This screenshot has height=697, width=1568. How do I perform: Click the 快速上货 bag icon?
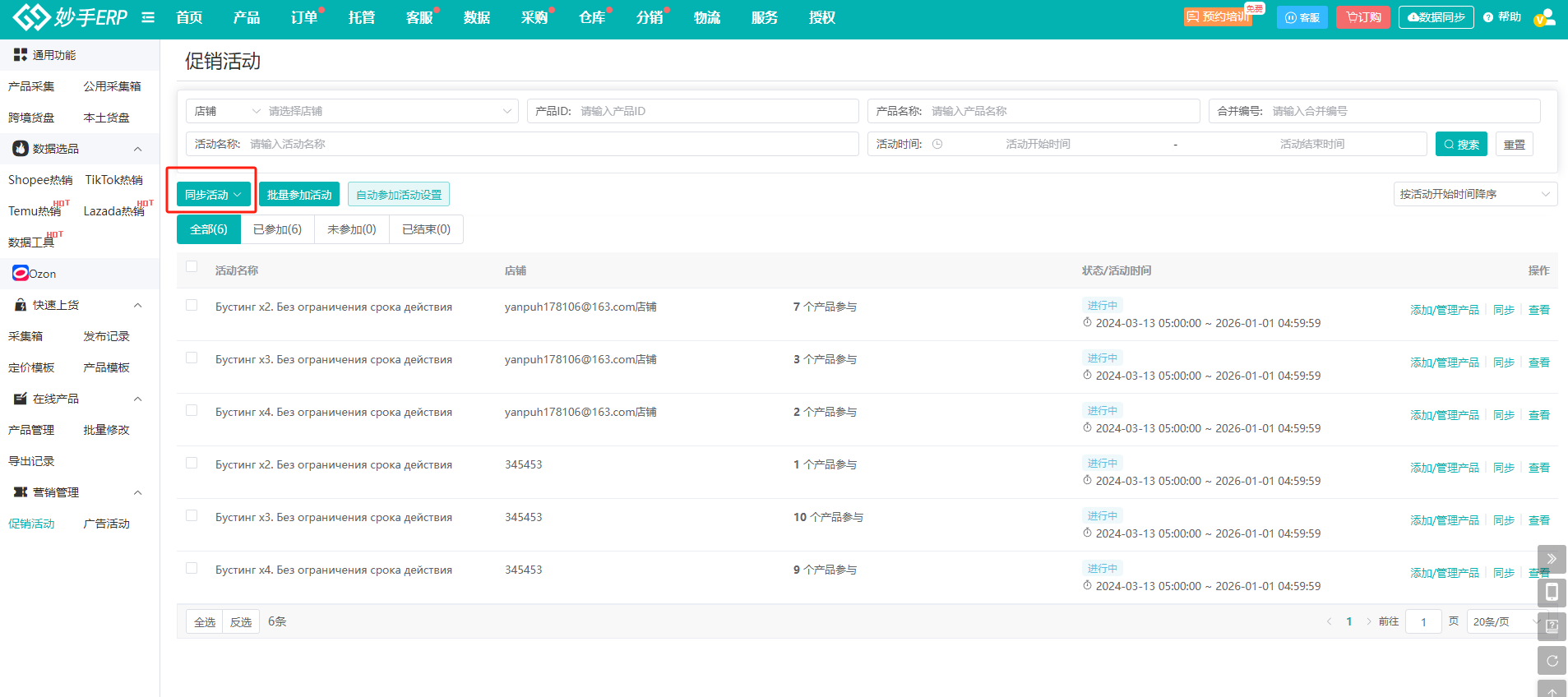(x=21, y=305)
